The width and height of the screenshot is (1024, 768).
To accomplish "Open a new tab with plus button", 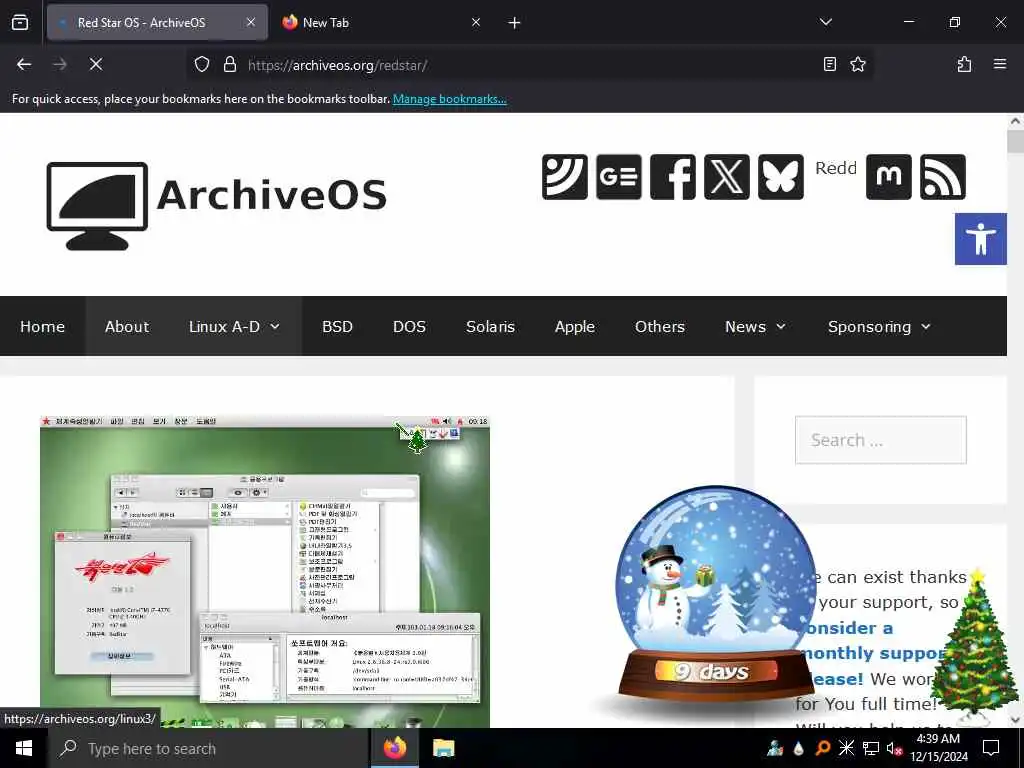I will tap(514, 23).
